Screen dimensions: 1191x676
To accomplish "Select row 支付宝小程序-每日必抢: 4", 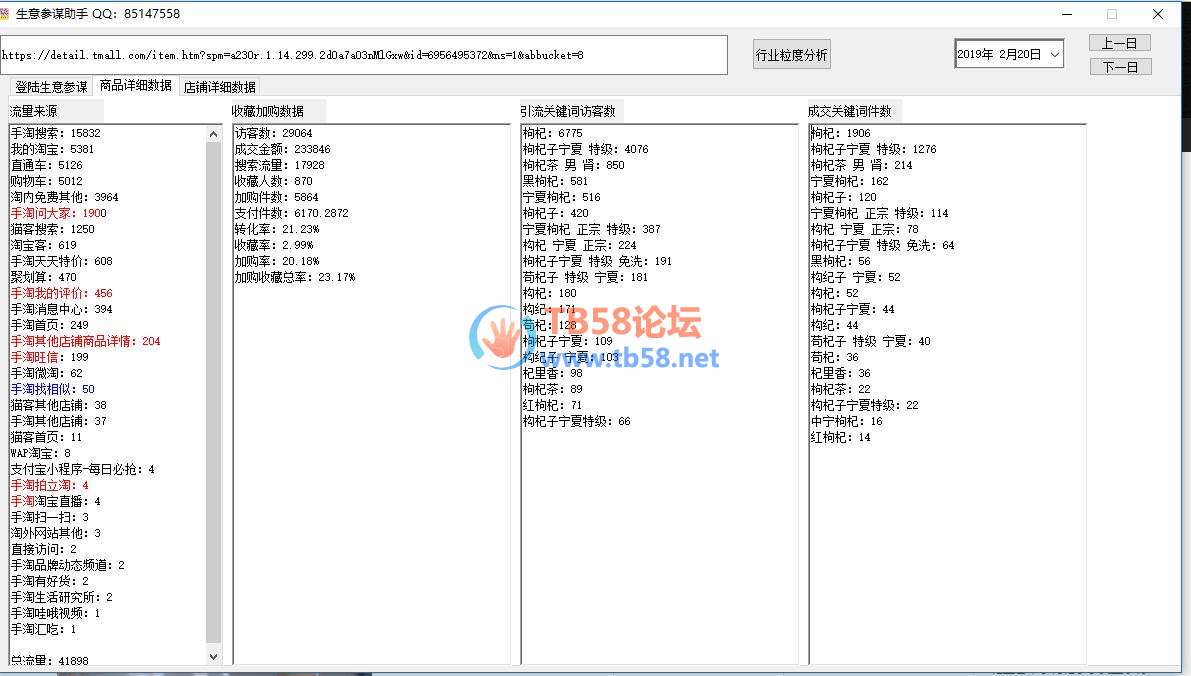I will click(x=83, y=469).
